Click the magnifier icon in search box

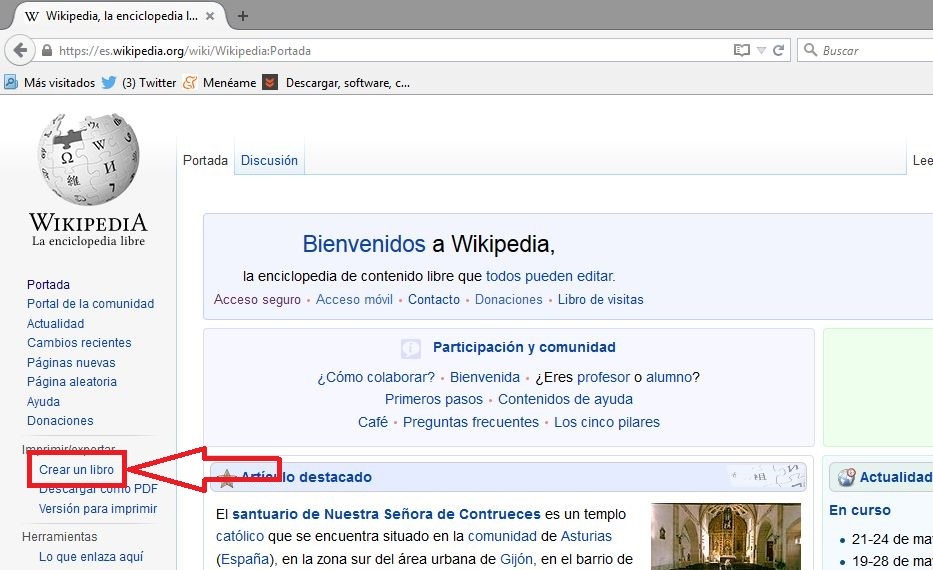click(x=810, y=50)
